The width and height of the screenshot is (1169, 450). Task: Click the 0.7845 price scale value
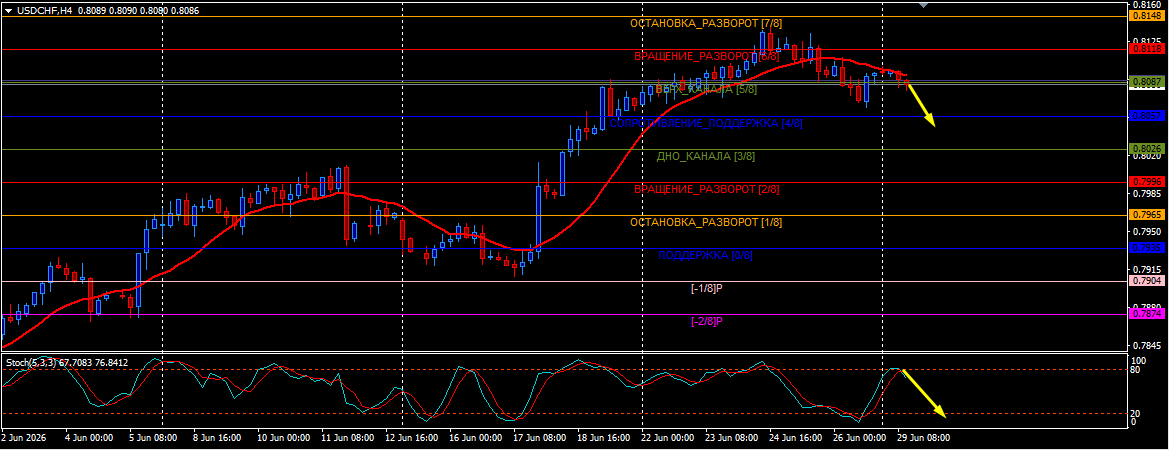(x=1146, y=346)
